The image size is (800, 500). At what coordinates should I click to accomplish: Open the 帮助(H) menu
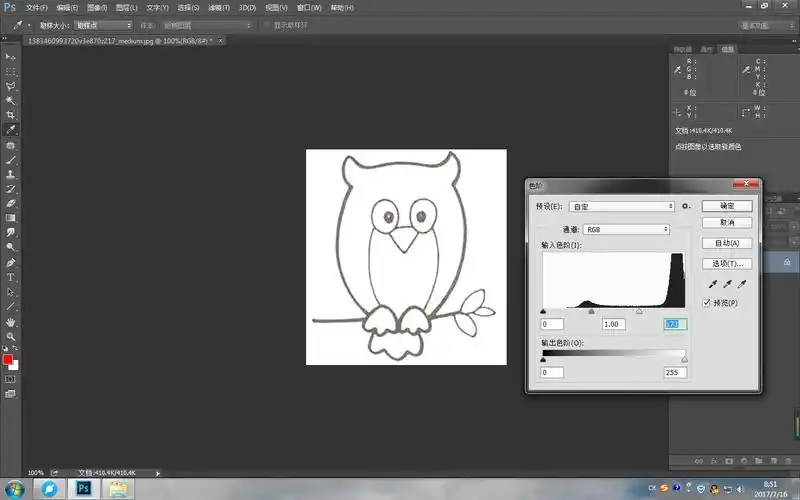[342, 8]
